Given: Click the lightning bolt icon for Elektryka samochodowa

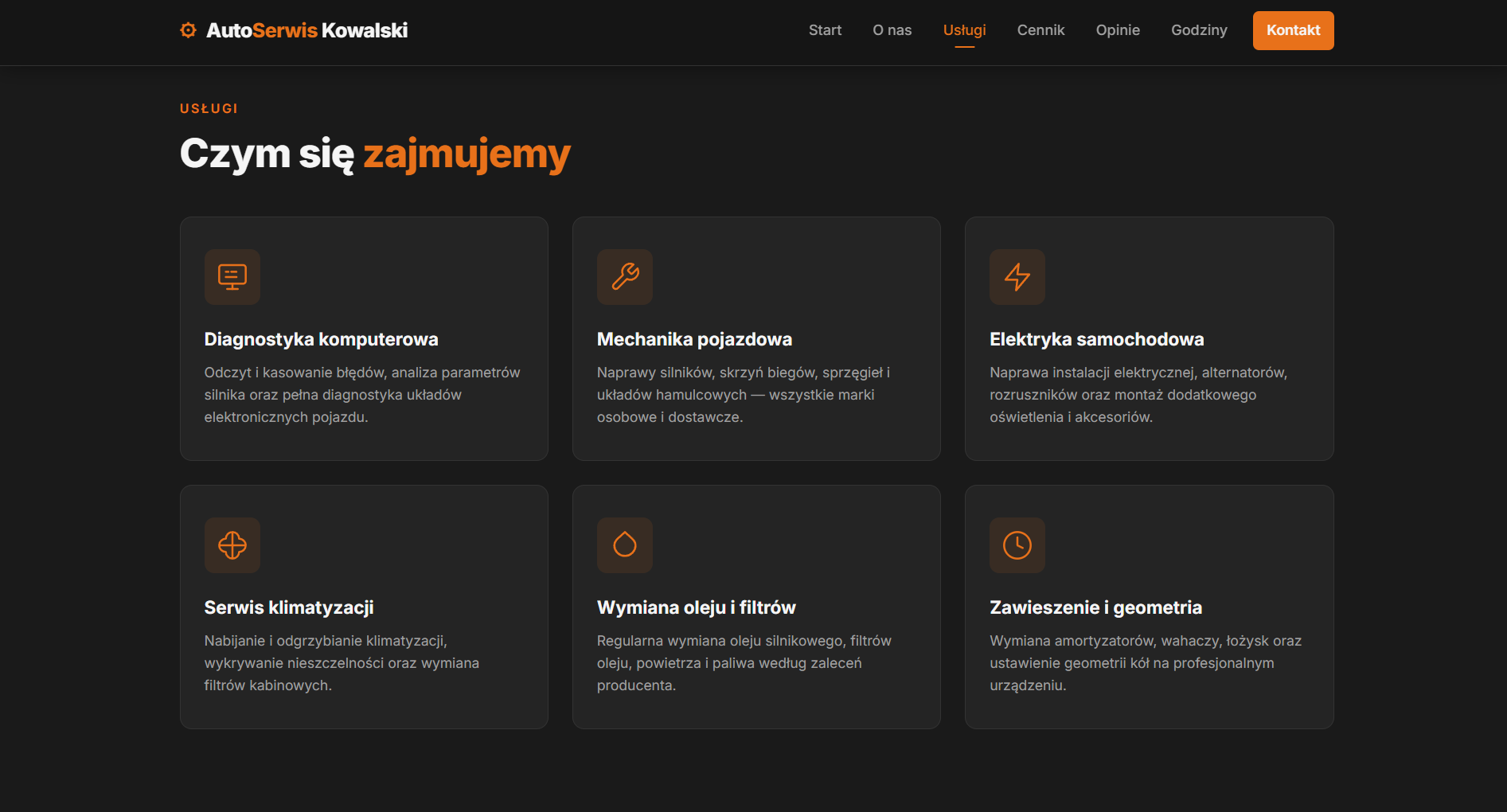Looking at the screenshot, I should point(1017,277).
